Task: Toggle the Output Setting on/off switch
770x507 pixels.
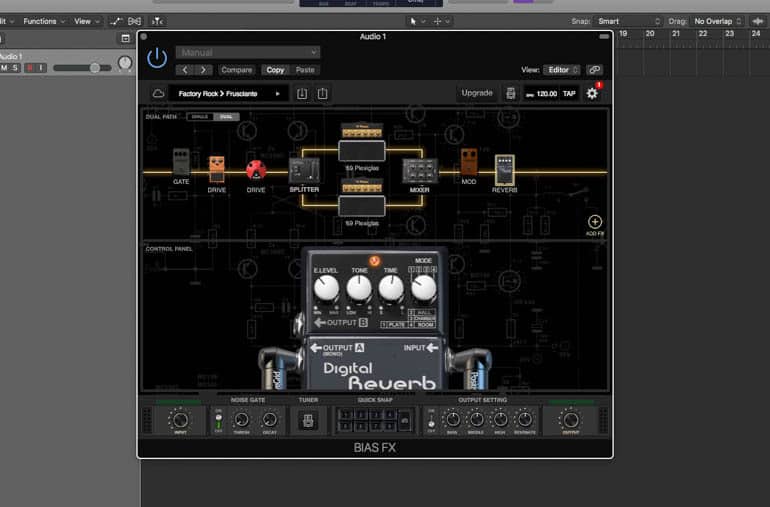Action: (x=431, y=422)
